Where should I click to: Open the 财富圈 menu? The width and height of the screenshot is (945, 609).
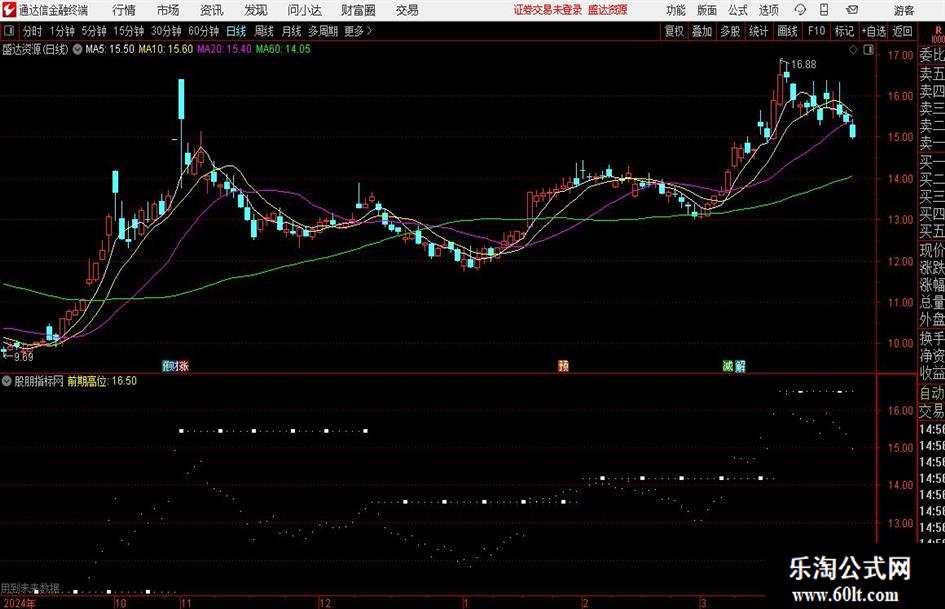[358, 10]
